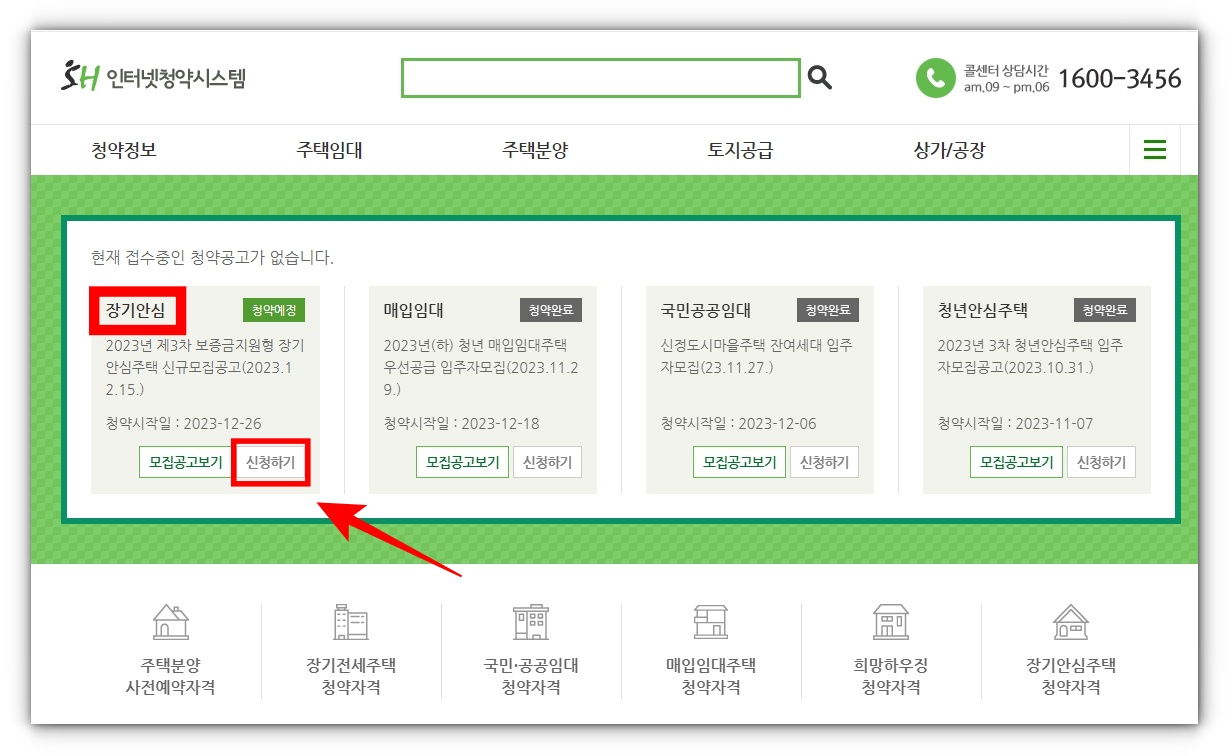This screenshot has width=1229, height=756.
Task: Click the search magnifier icon
Action: [819, 77]
